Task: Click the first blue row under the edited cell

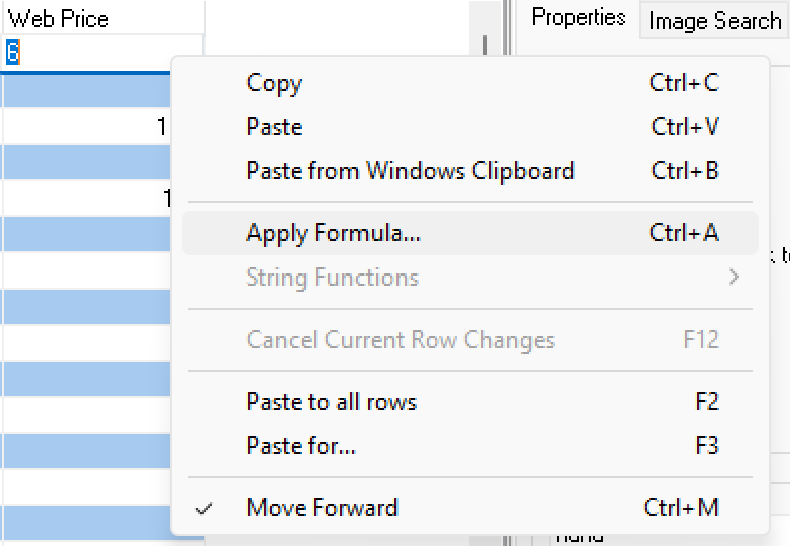Action: click(x=85, y=91)
